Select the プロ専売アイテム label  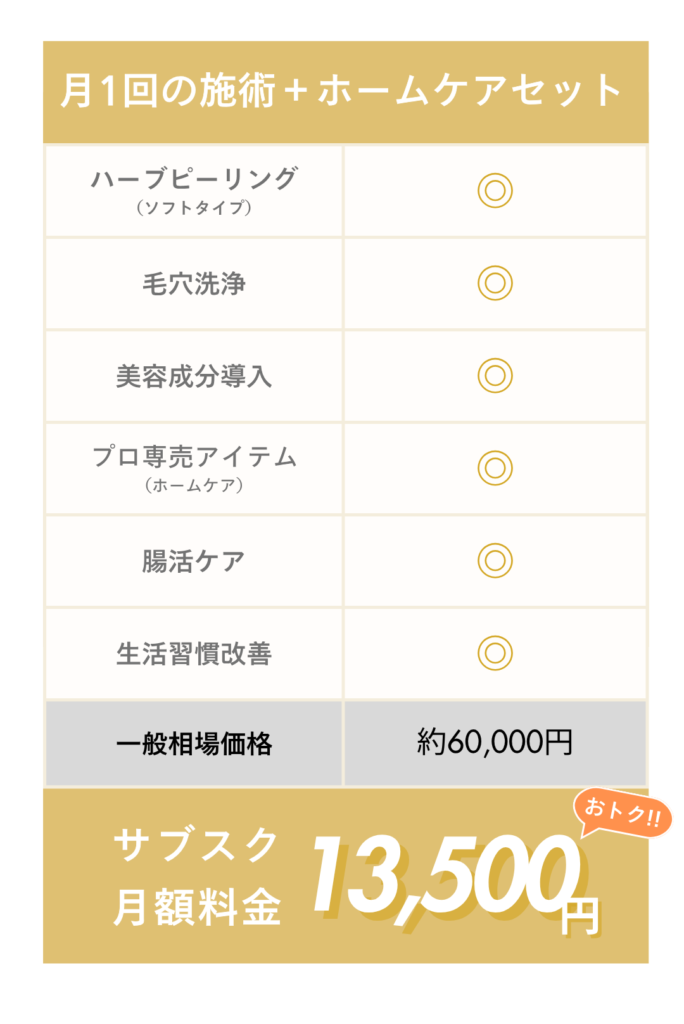click(194, 457)
